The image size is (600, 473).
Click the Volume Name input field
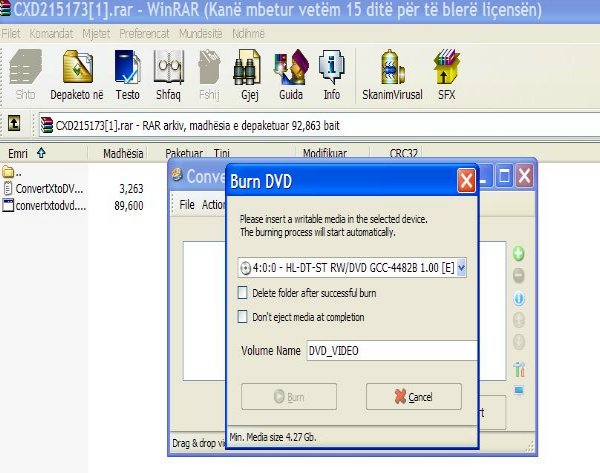(392, 350)
